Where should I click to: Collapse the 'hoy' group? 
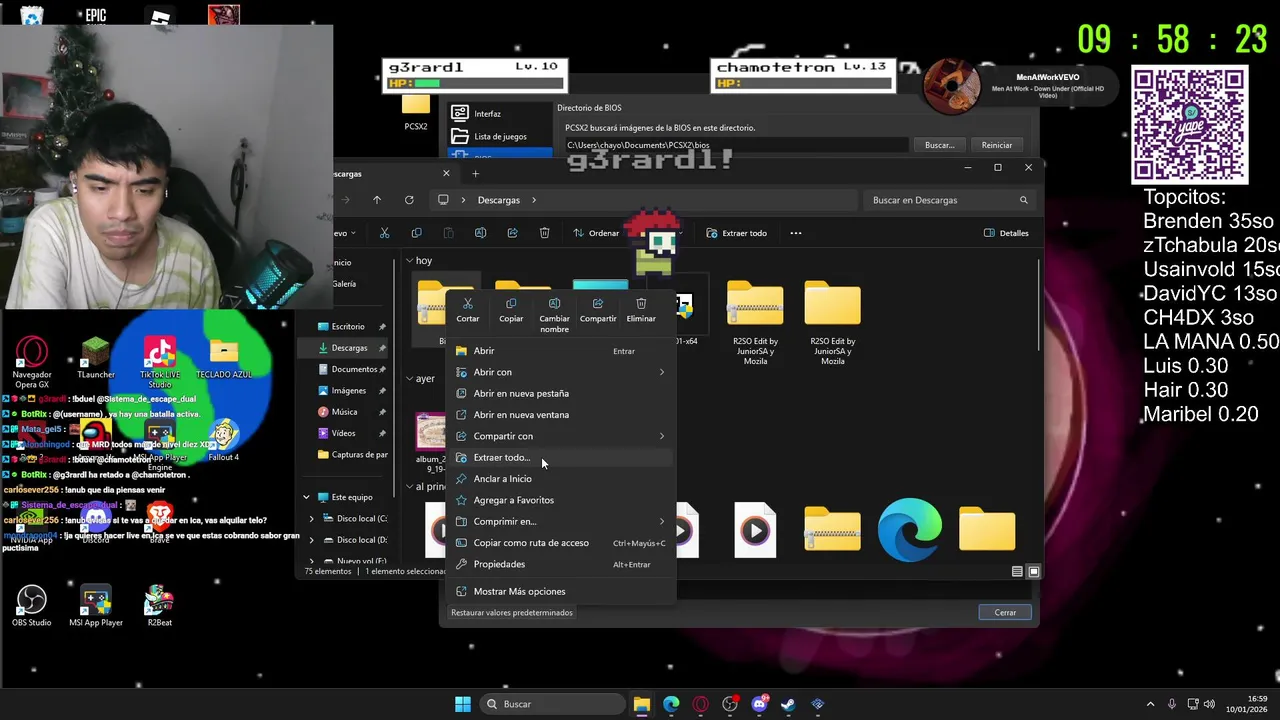click(410, 261)
